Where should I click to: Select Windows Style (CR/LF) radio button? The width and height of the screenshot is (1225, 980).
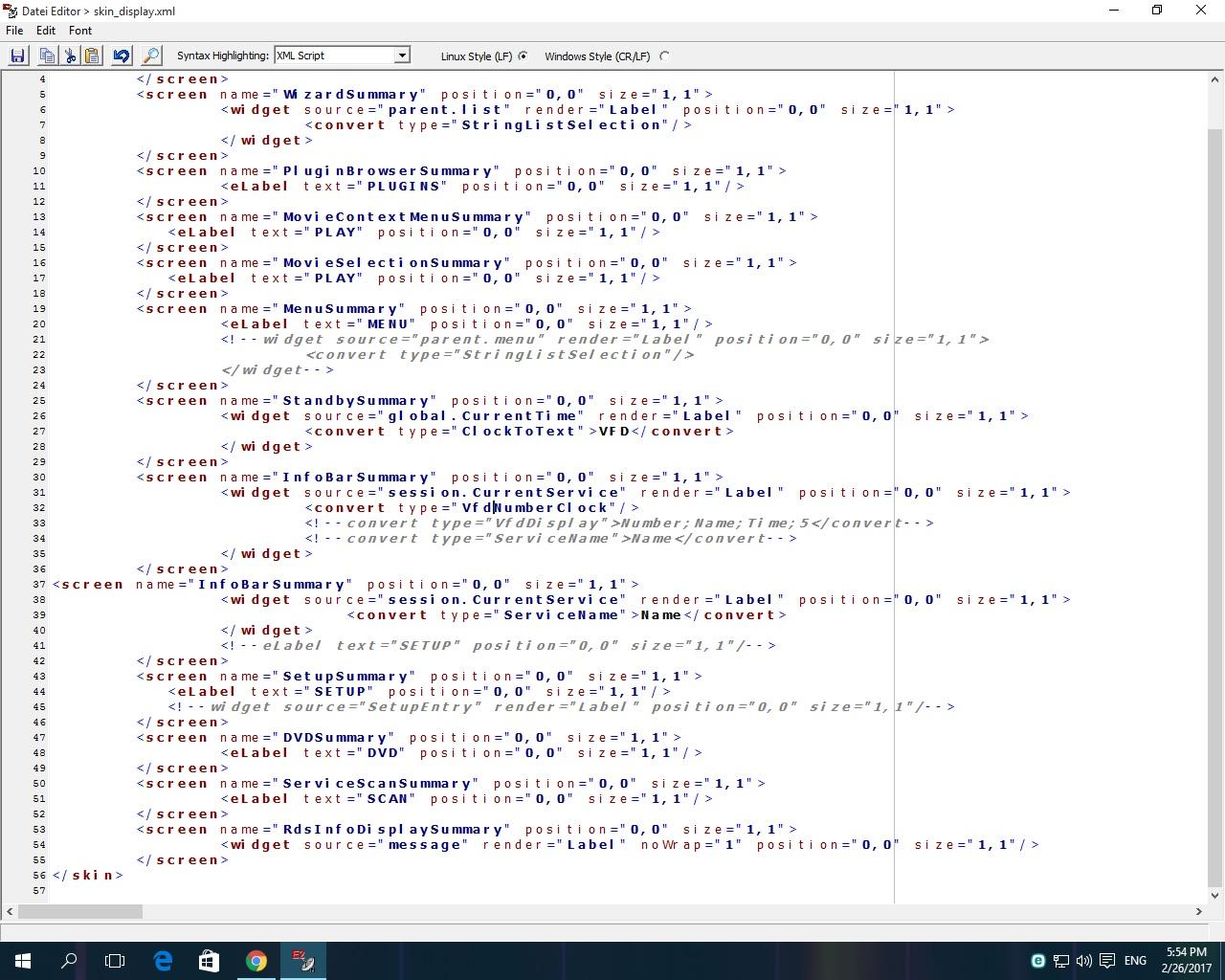click(x=664, y=56)
